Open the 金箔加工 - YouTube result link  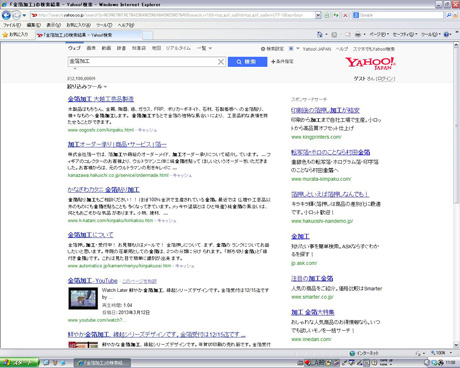click(93, 281)
